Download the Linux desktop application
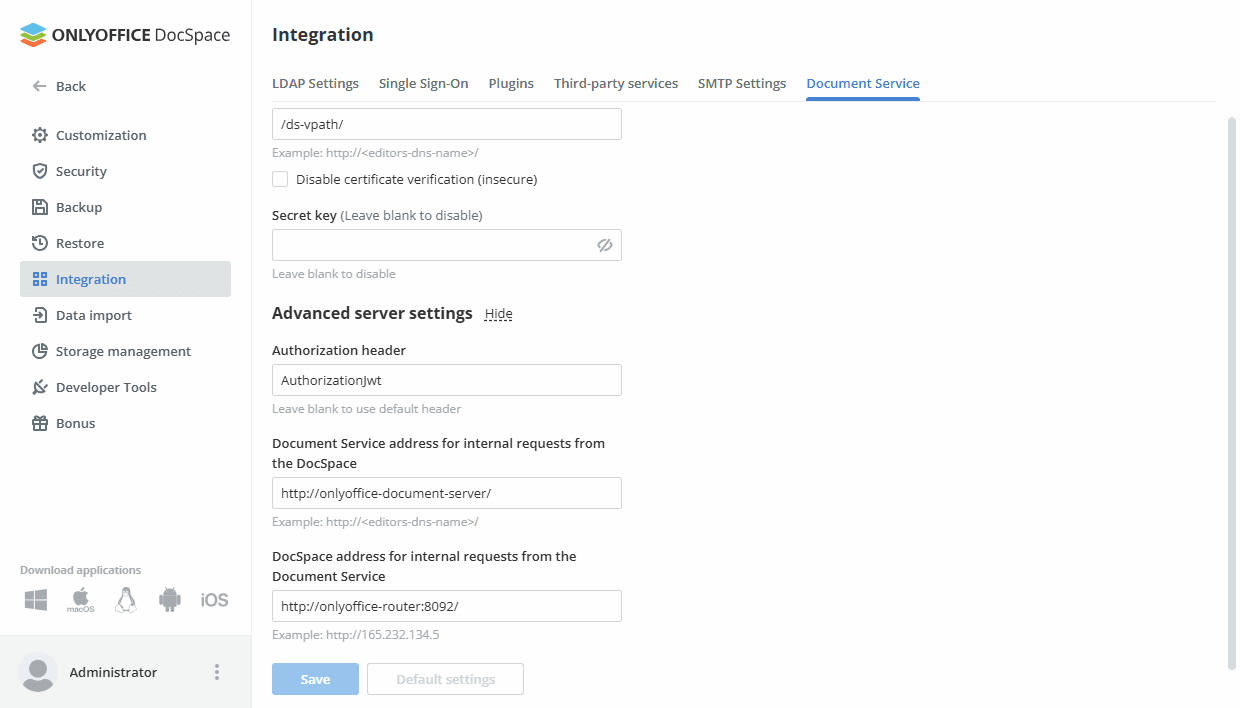This screenshot has width=1240, height=708. [125, 599]
